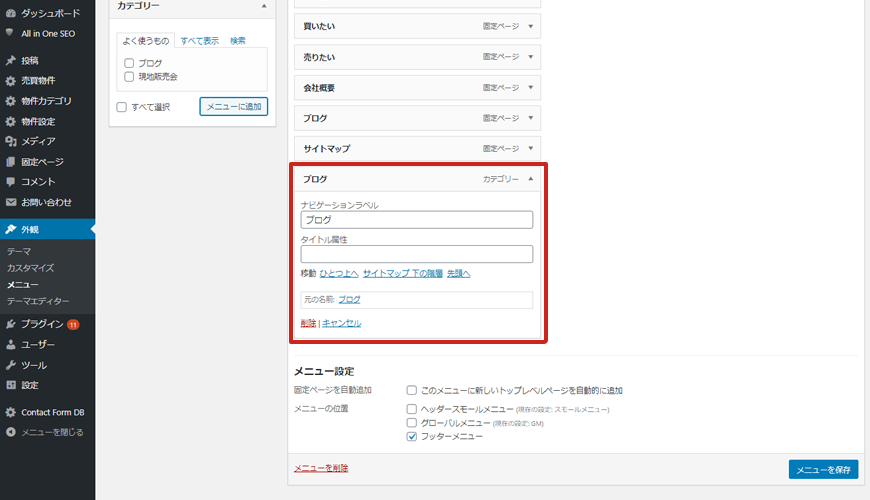Expand the サイトマップ menu item arrow
The width and height of the screenshot is (870, 500).
(x=530, y=148)
